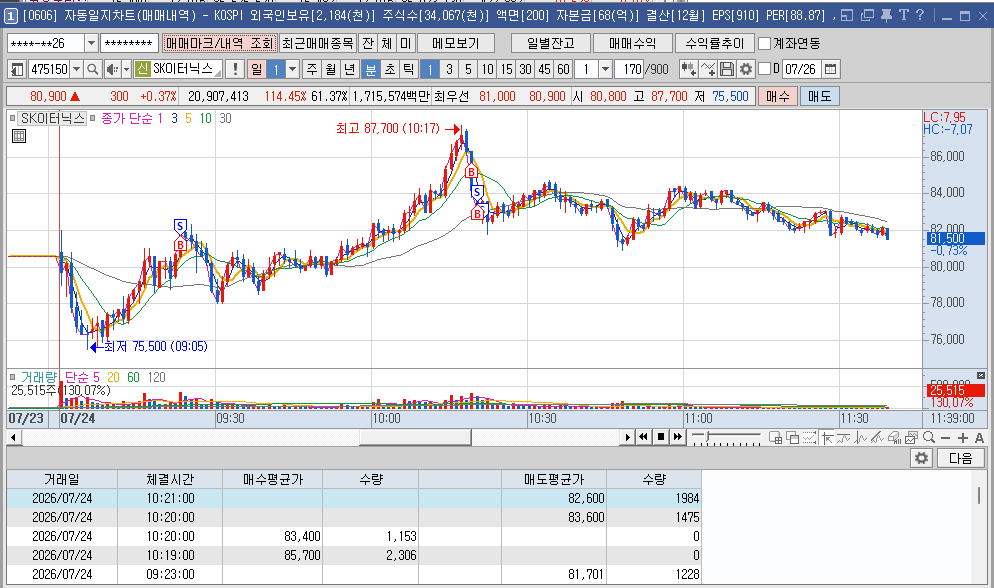This screenshot has width=994, height=588.
Task: Open settings gear beside 다음 button
Action: coord(921,457)
